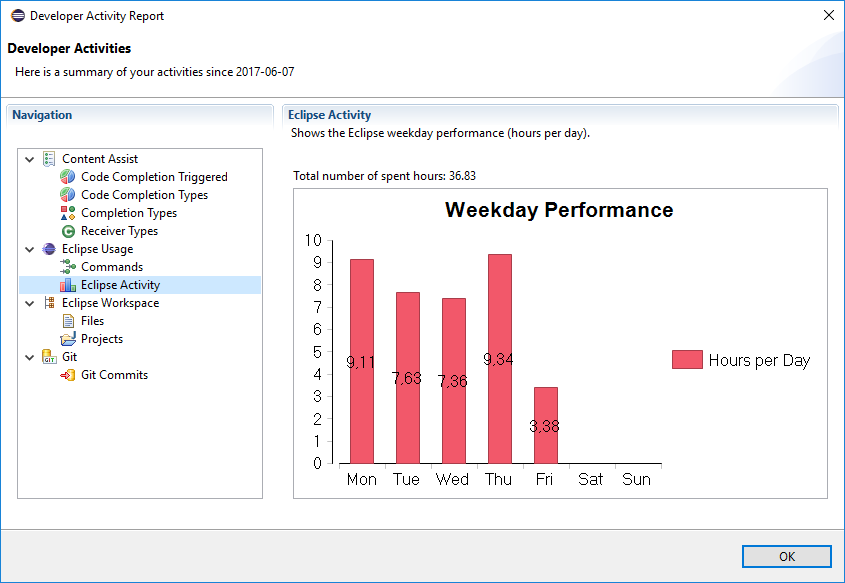Open the Files report

pos(92,321)
